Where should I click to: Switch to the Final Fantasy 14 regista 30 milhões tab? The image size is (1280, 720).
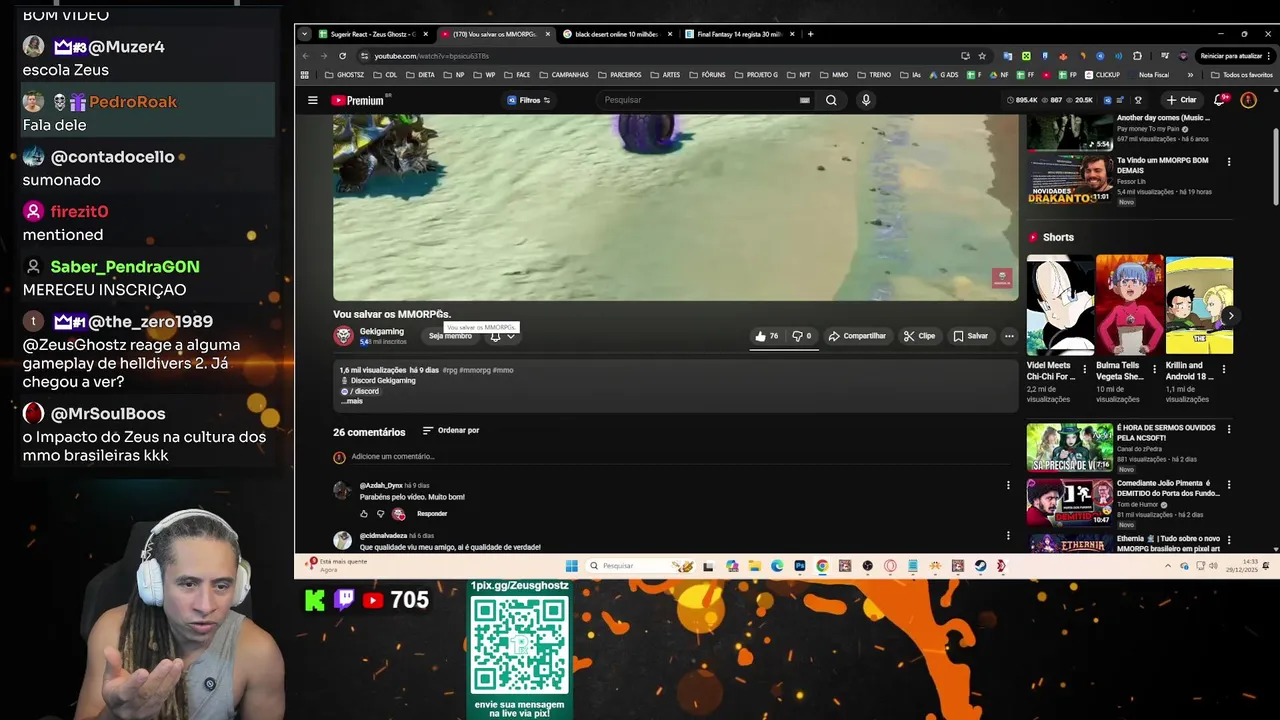click(x=740, y=34)
